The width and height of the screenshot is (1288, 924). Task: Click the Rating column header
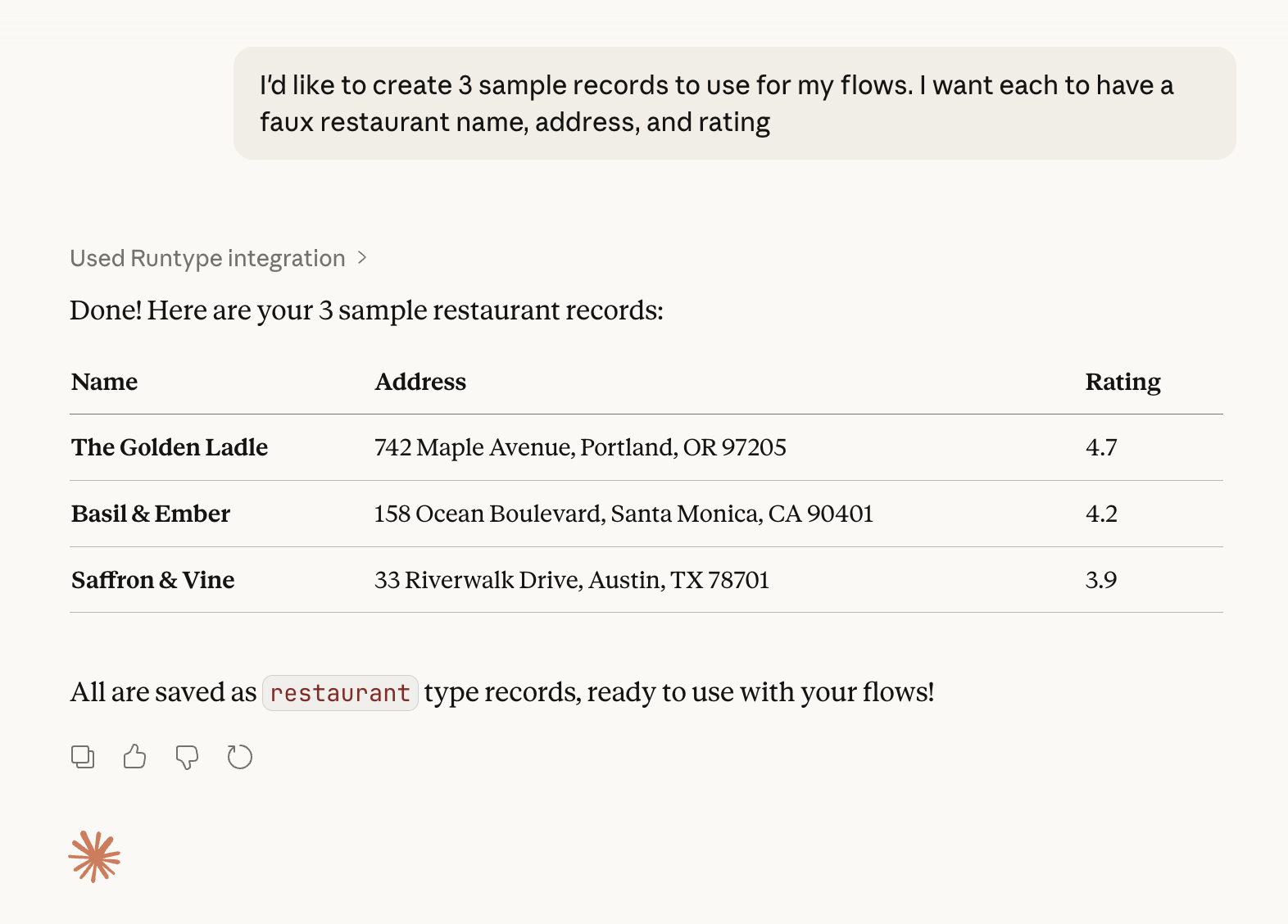[1122, 382]
